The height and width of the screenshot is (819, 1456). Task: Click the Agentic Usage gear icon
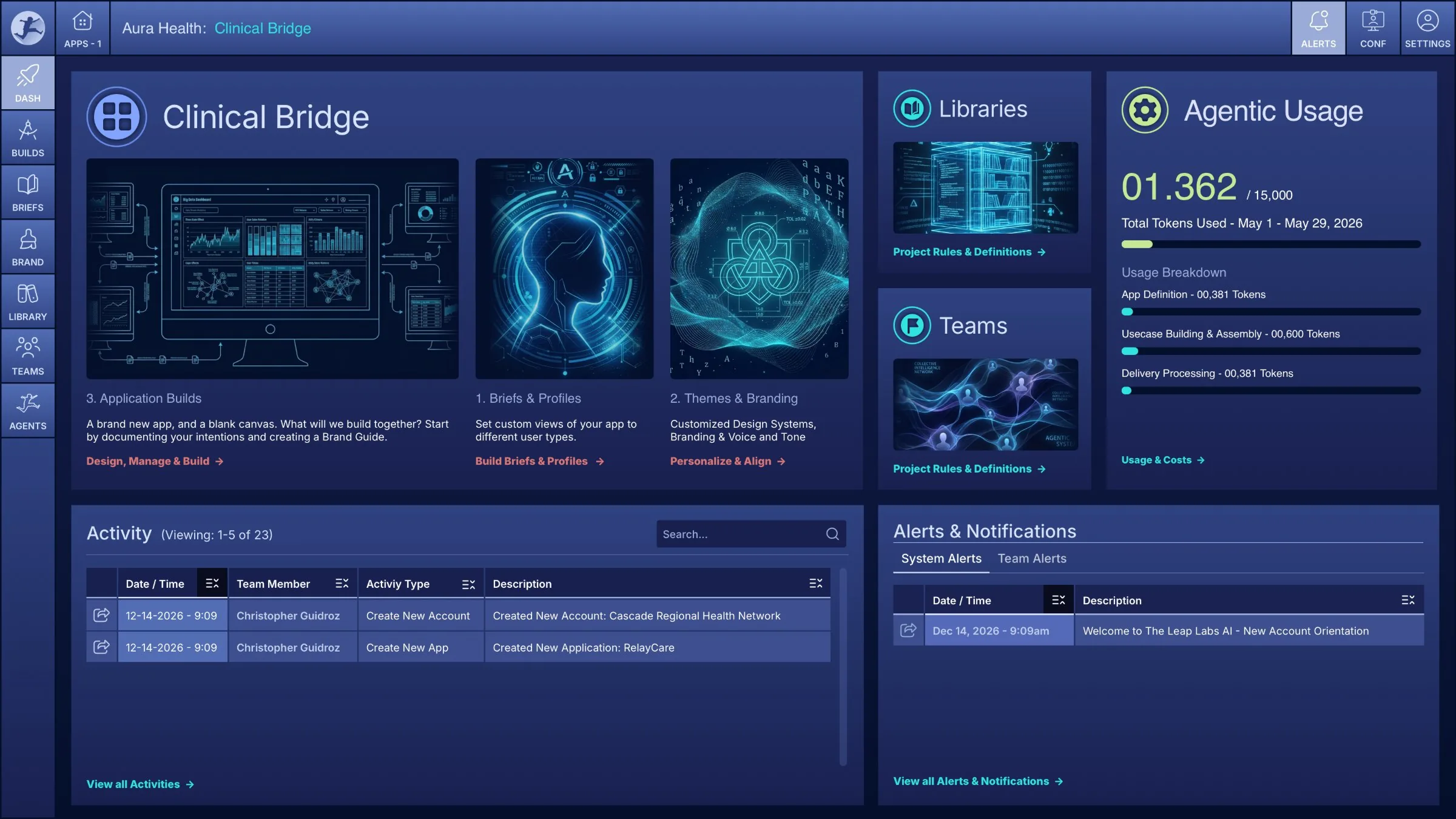coord(1145,110)
